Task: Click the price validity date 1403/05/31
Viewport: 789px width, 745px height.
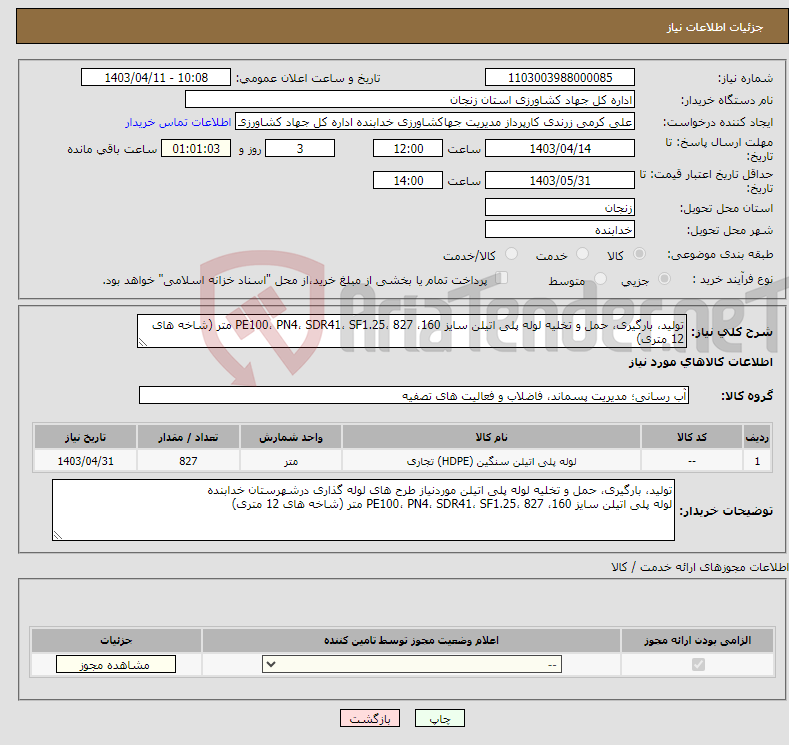Action: click(560, 180)
